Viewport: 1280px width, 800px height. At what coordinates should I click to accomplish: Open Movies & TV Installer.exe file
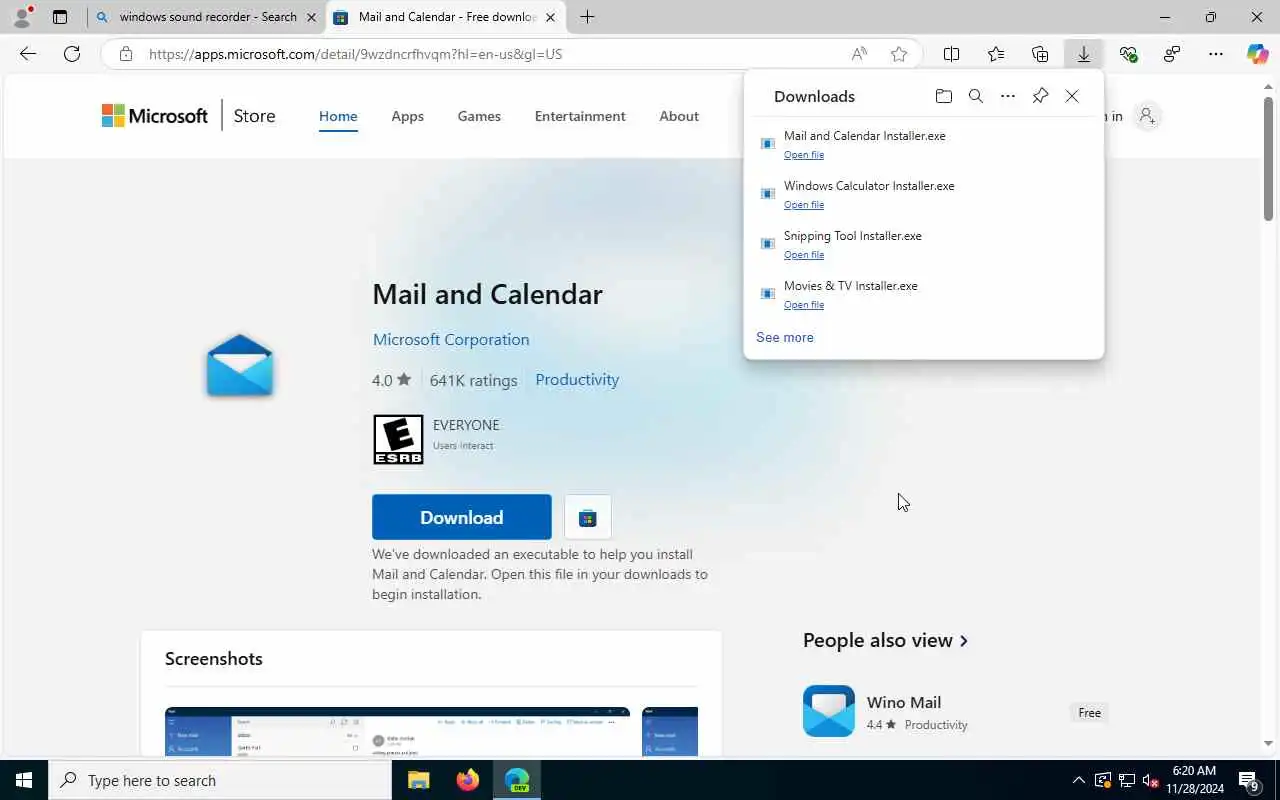point(804,305)
